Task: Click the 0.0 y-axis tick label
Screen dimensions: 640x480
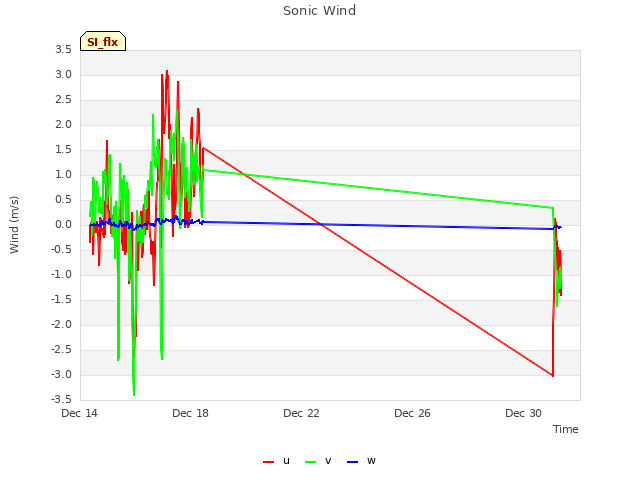Action: click(x=64, y=224)
